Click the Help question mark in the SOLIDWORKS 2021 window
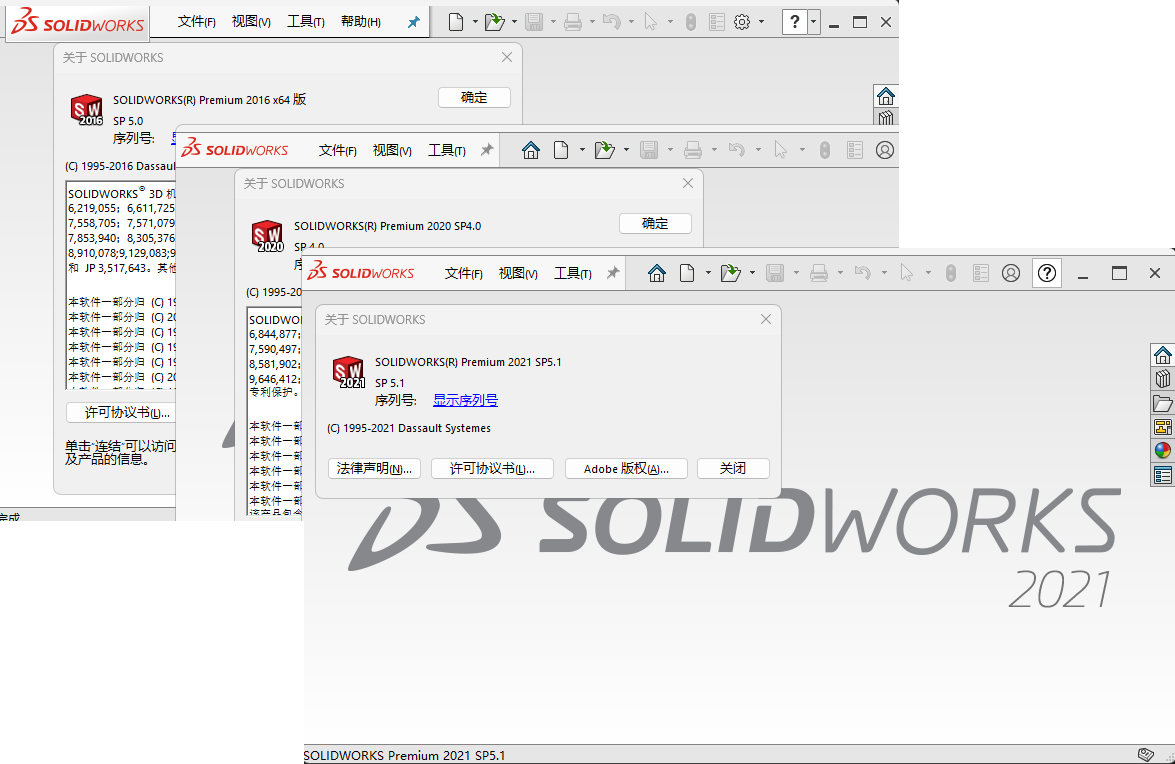1175x764 pixels. point(1047,273)
